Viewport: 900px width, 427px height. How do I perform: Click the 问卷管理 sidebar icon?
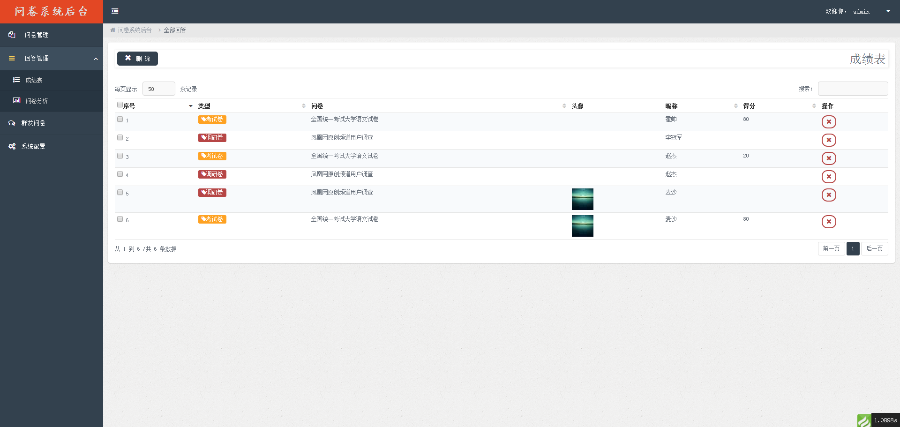pos(11,35)
